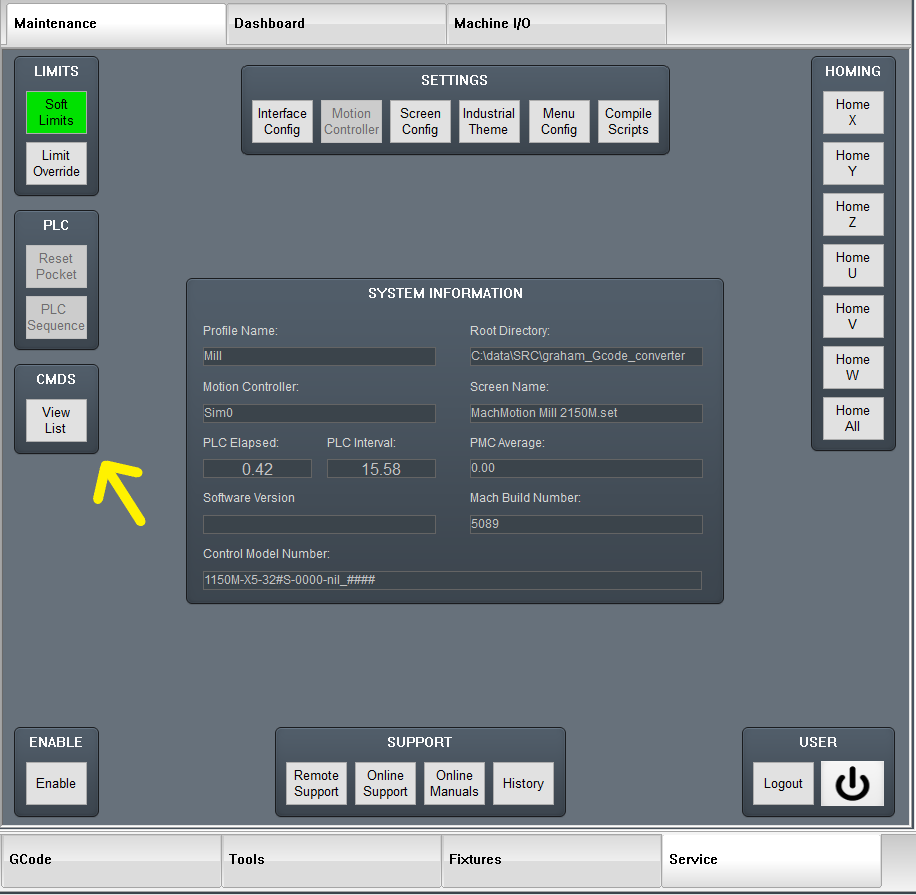The width and height of the screenshot is (916, 895).
Task: Go to the Fixtures tab
Action: coord(551,859)
